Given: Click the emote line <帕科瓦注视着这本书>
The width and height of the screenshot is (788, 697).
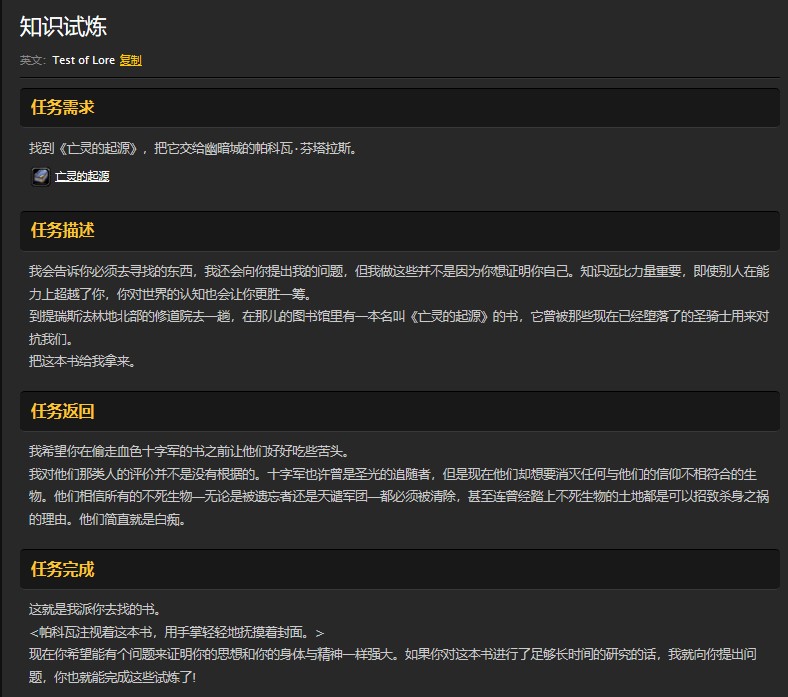Looking at the screenshot, I should coord(177,632).
